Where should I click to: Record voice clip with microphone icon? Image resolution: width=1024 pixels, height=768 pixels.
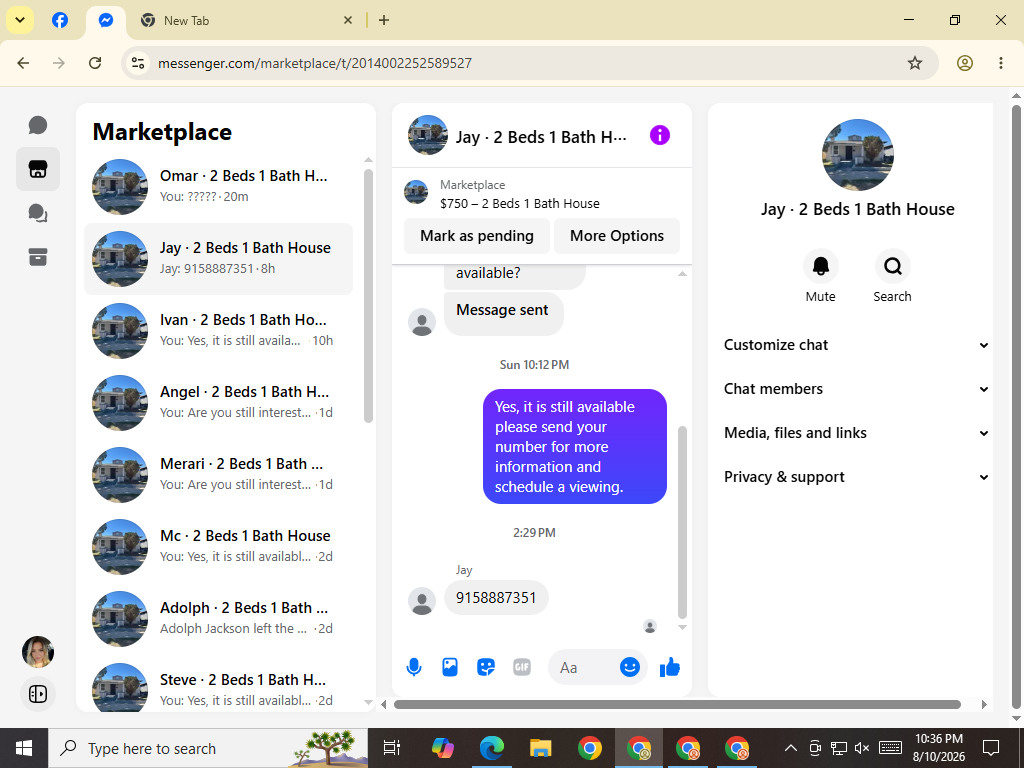(413, 667)
